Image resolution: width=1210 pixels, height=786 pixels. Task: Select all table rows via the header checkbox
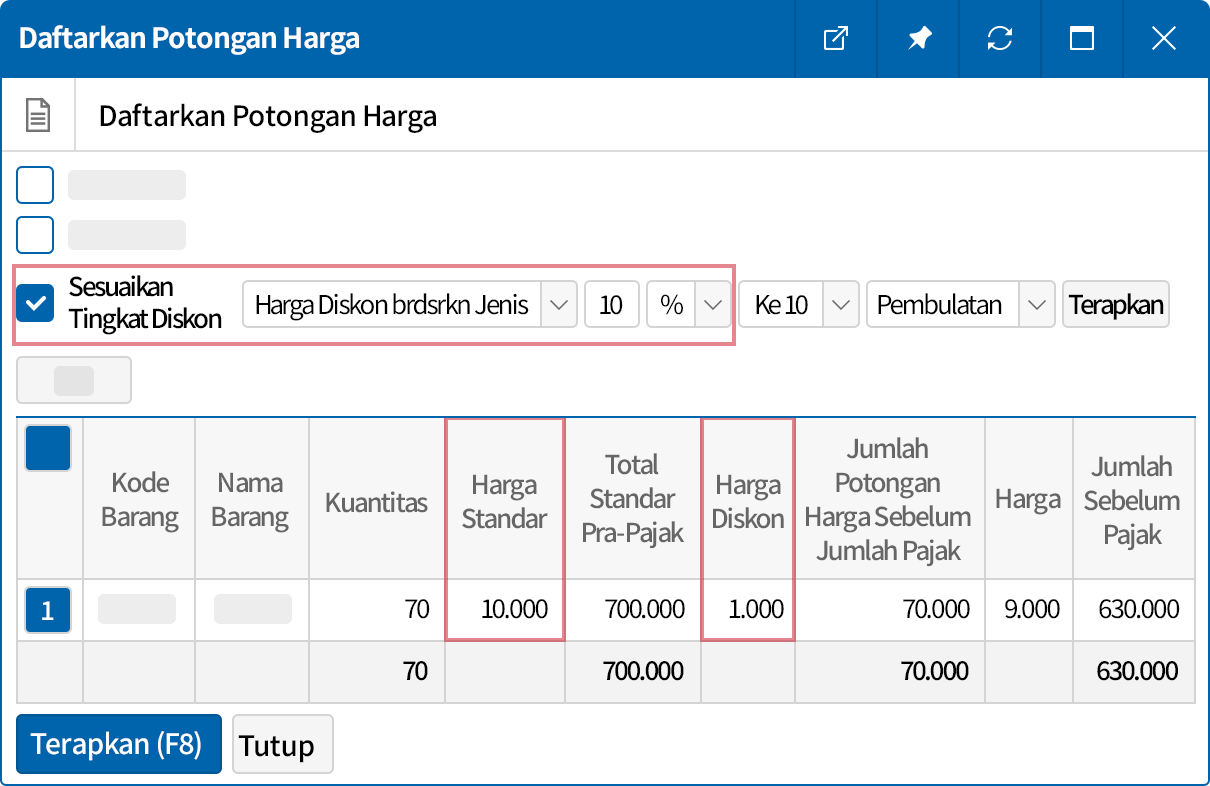point(48,448)
